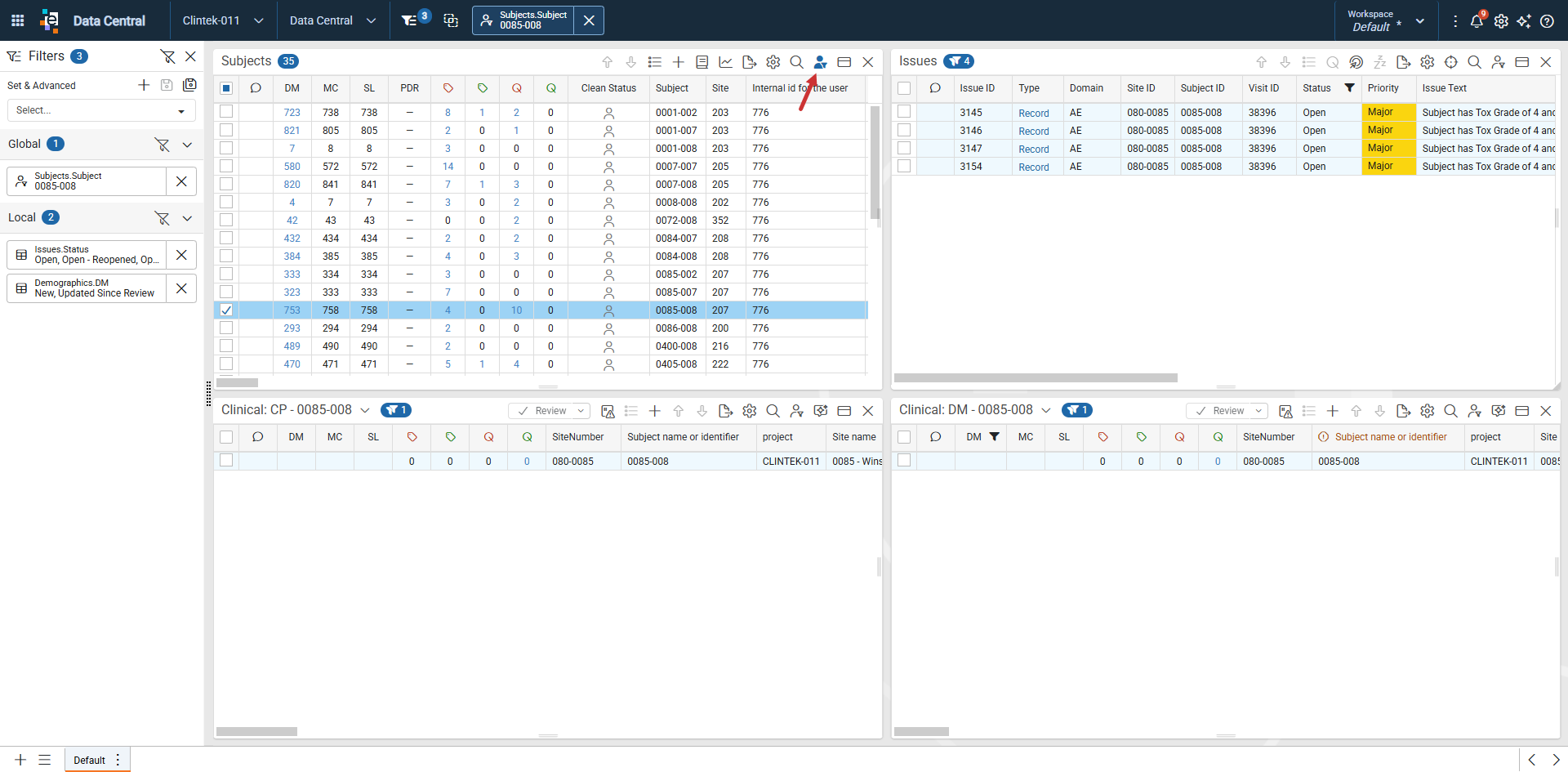Search within the Subjects panel

(796, 62)
